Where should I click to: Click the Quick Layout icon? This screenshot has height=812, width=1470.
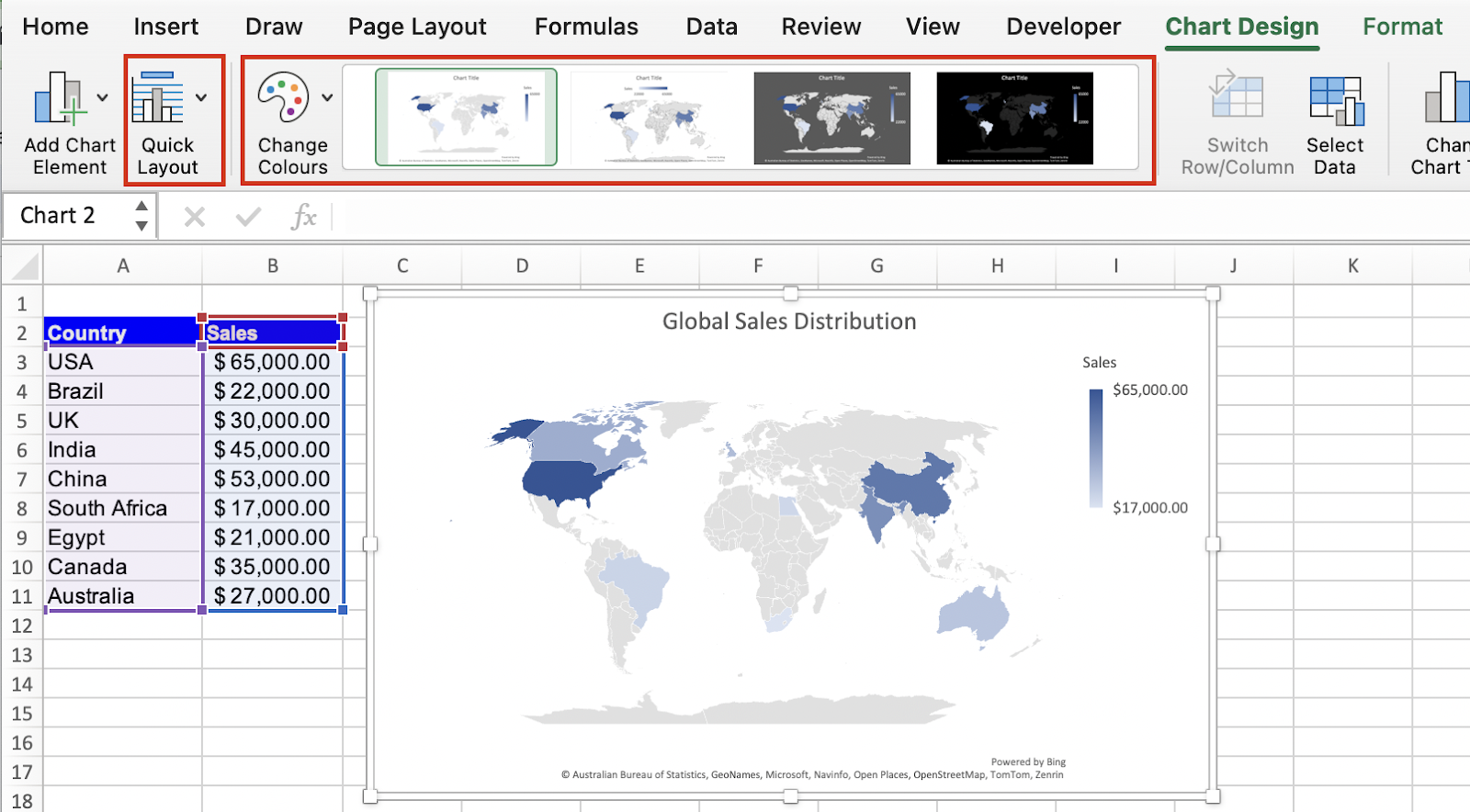point(157,97)
